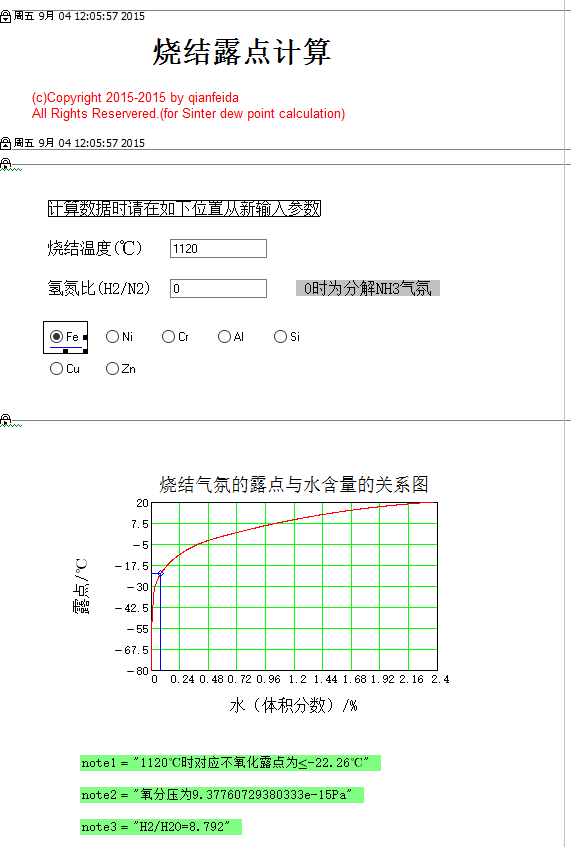This screenshot has height=847, width=571.
Task: Select the Fe radio button
Action: 56,337
